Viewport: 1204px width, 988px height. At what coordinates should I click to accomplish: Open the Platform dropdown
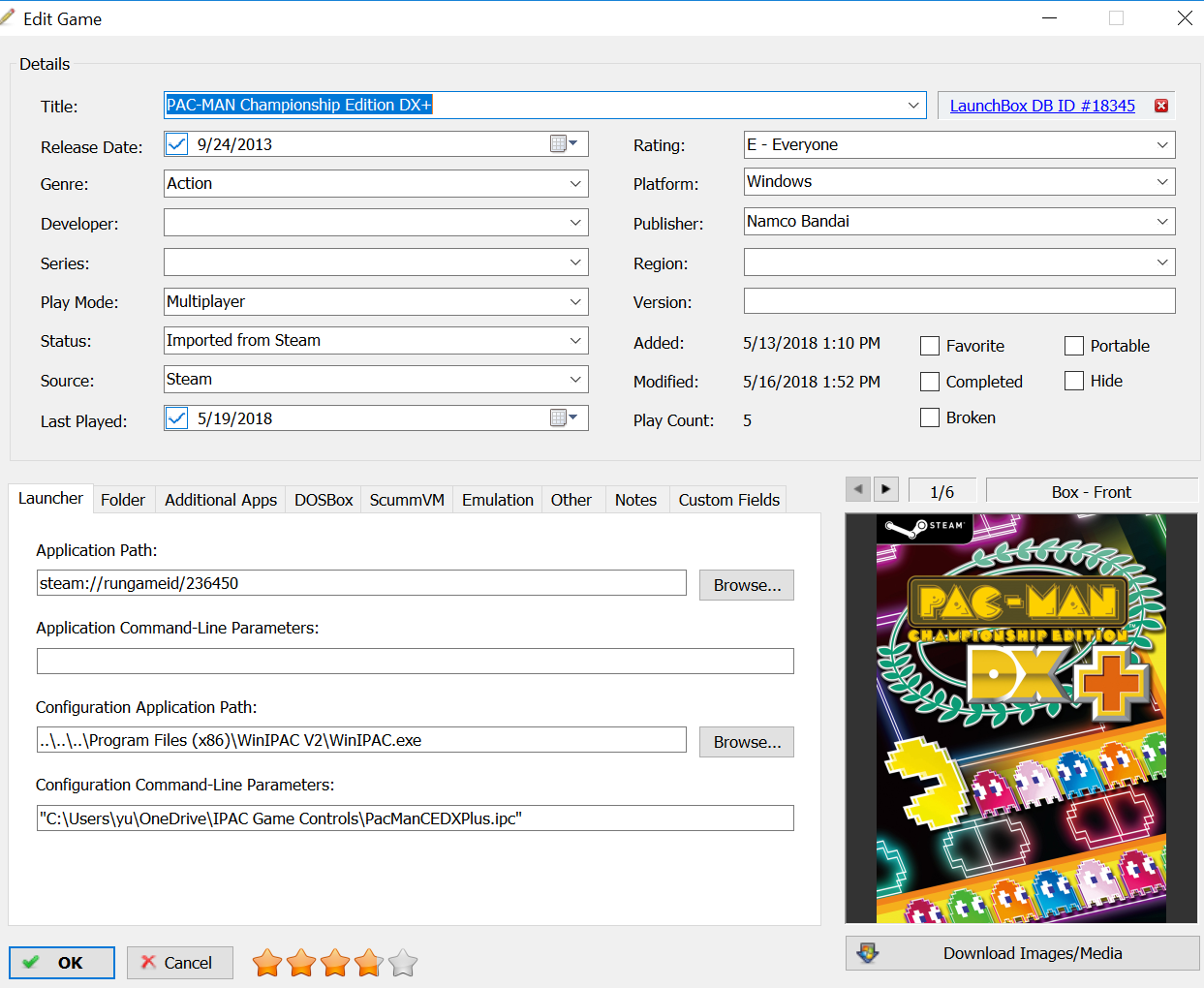pos(1162,182)
